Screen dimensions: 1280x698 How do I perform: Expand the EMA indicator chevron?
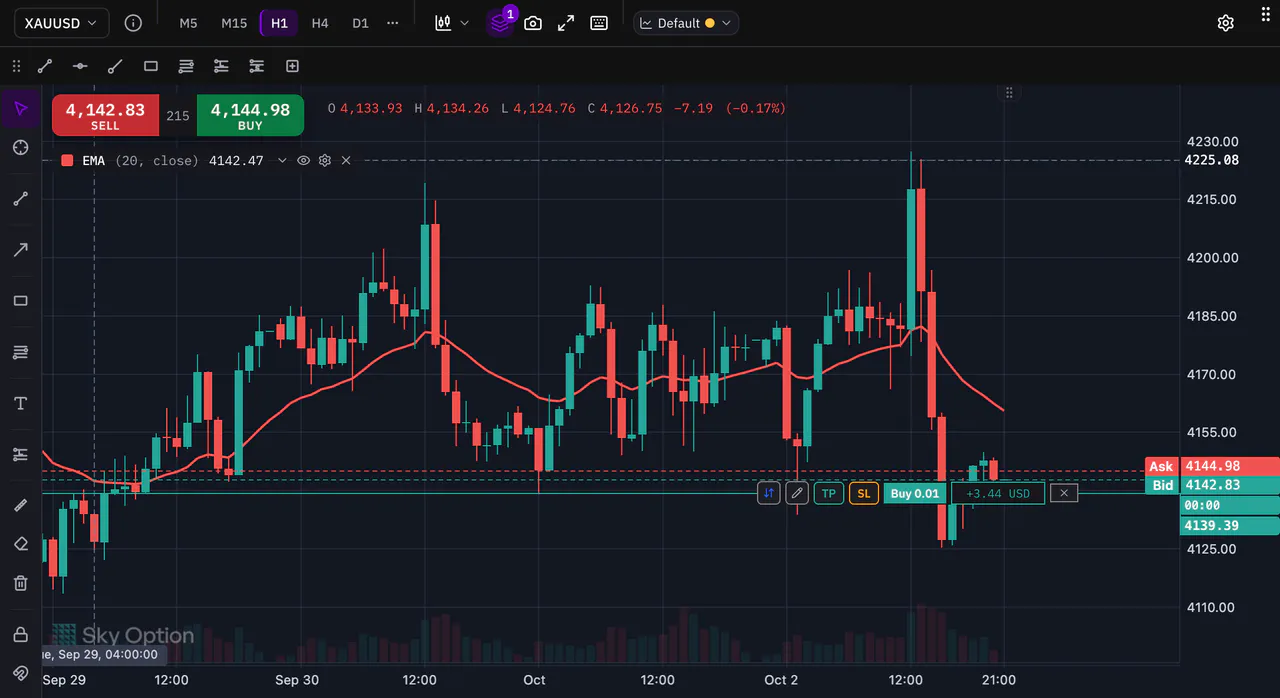pos(282,160)
